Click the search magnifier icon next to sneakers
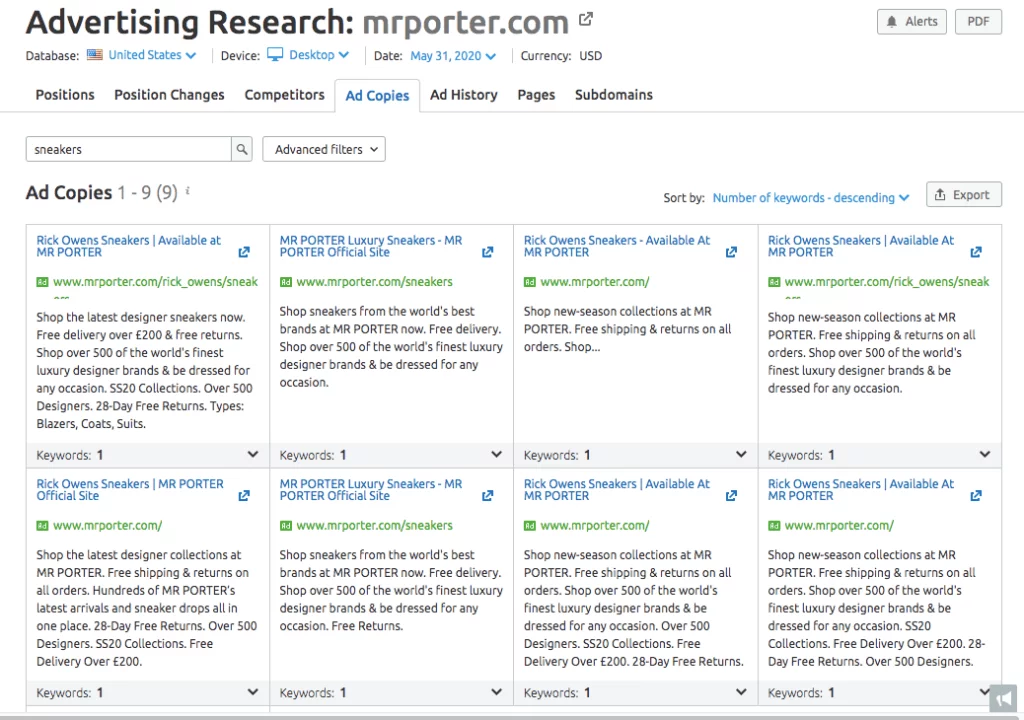Screen dimensions: 1024x720 242,149
